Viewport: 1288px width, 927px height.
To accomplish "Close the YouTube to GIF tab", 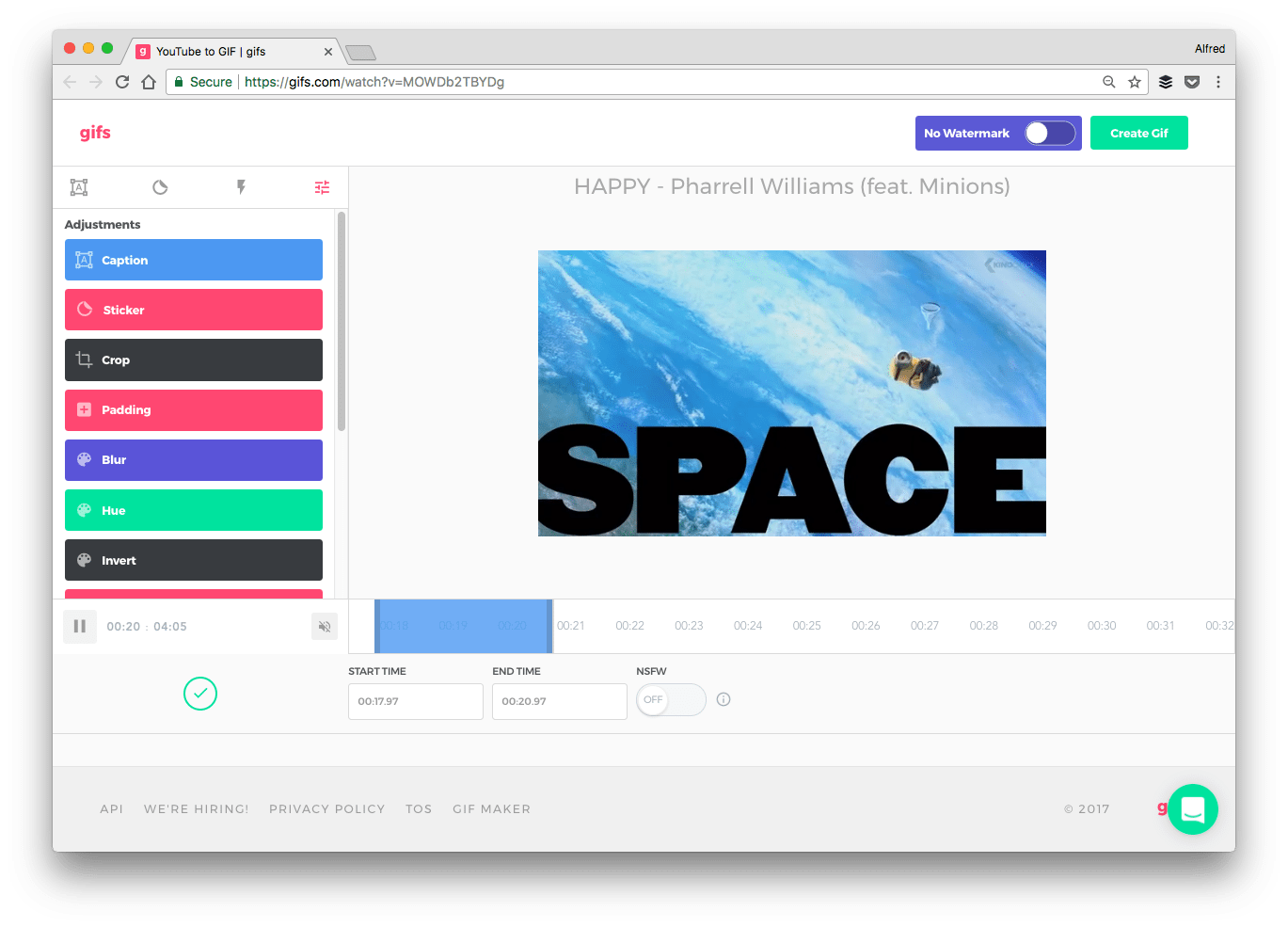I will 328,52.
